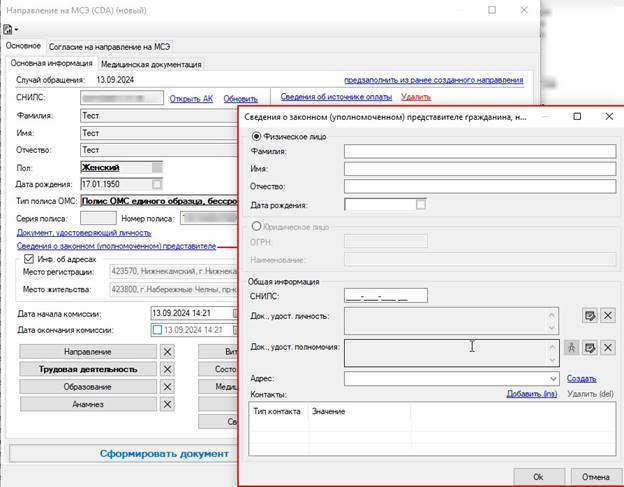Click the red Удалить link
Image resolution: width=624 pixels, height=487 pixels.
[416, 97]
